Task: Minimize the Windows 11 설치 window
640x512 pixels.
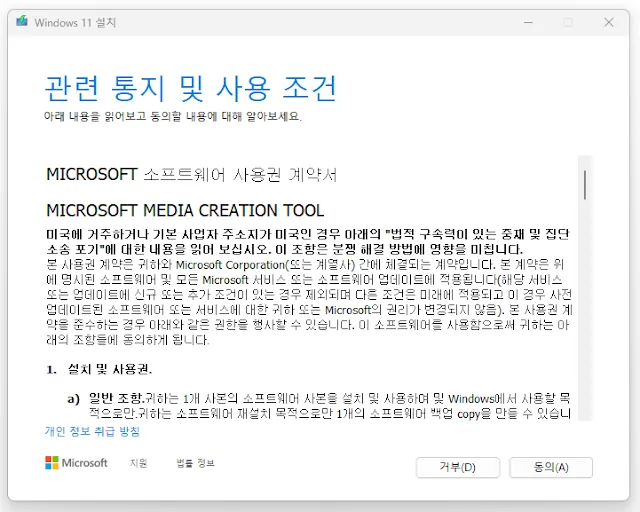Action: coord(528,22)
